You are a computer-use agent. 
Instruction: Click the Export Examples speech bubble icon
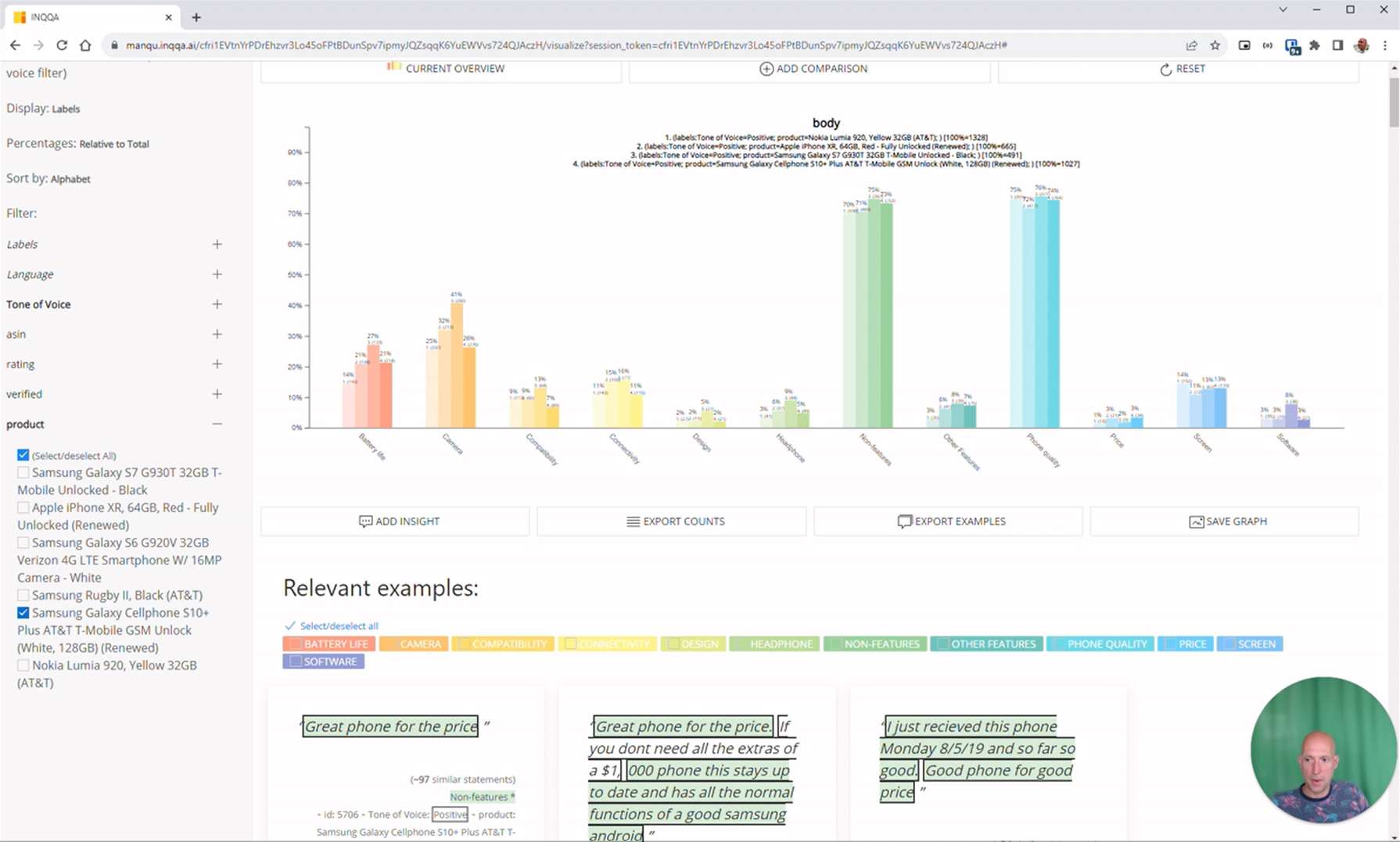(x=905, y=521)
